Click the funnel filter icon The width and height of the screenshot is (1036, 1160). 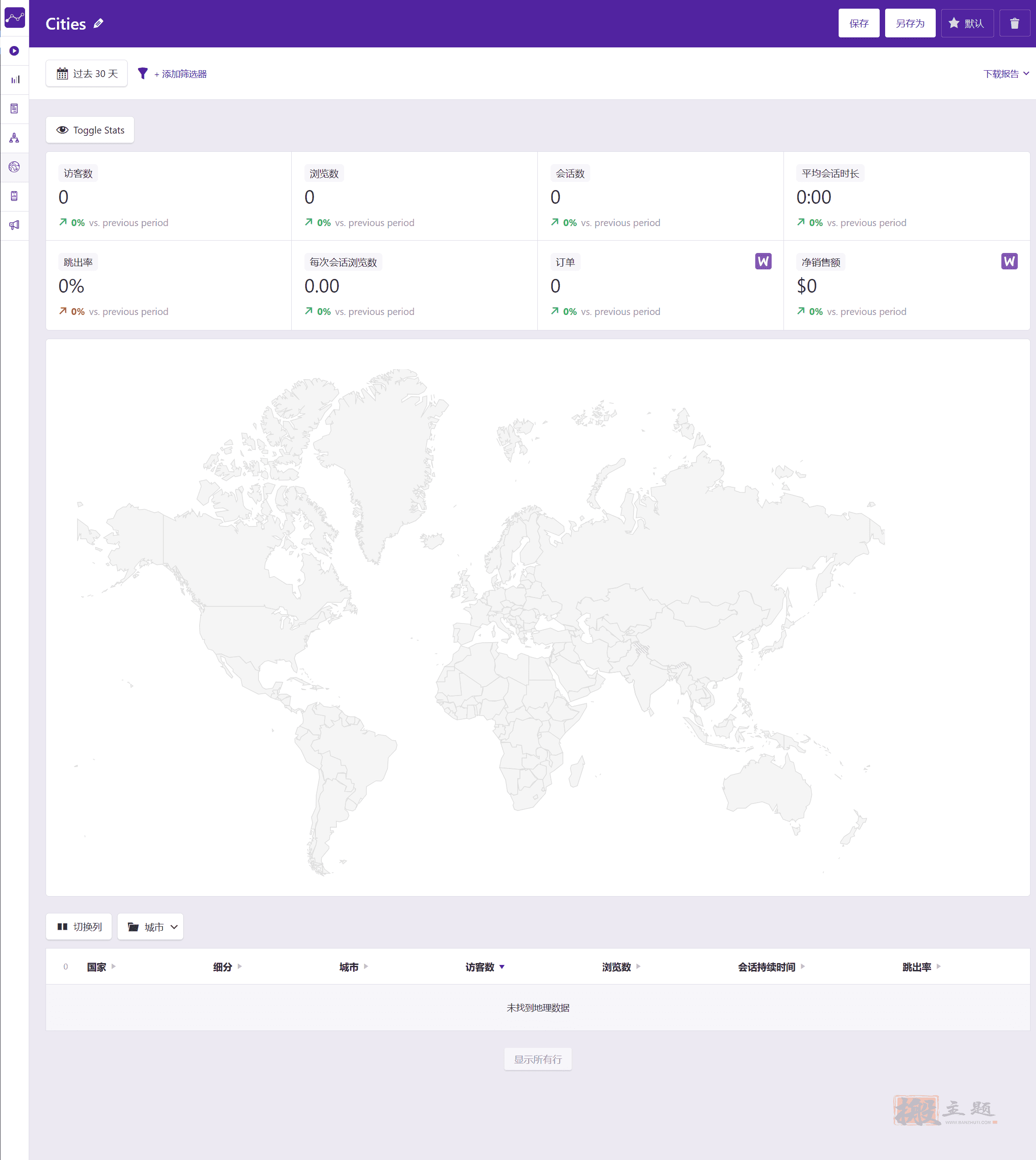(143, 73)
